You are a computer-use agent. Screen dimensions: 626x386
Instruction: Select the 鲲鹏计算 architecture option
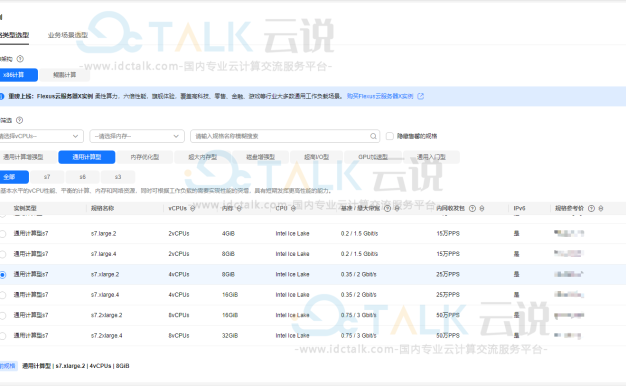click(65, 75)
